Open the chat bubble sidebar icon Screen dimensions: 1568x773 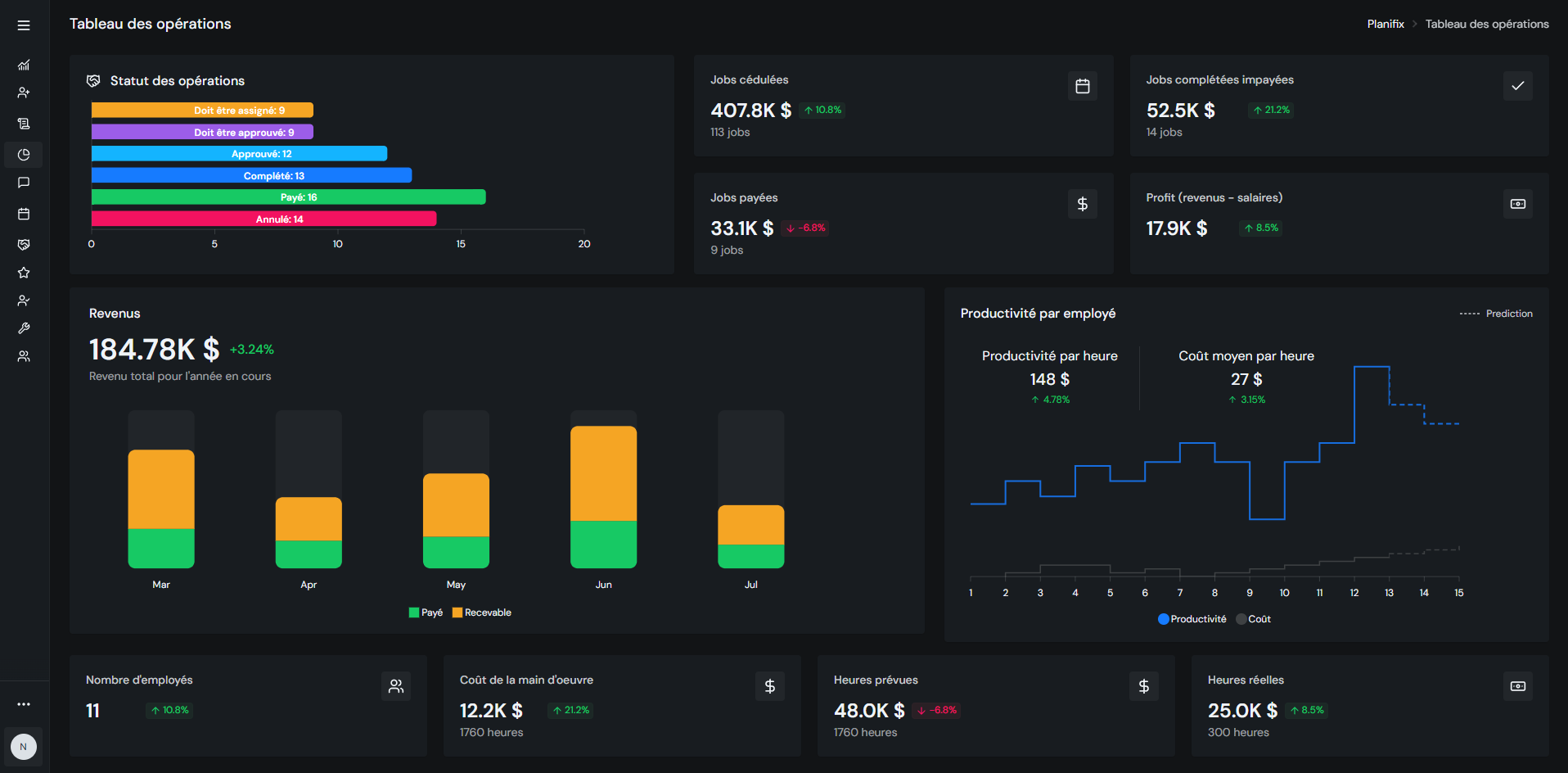click(24, 183)
